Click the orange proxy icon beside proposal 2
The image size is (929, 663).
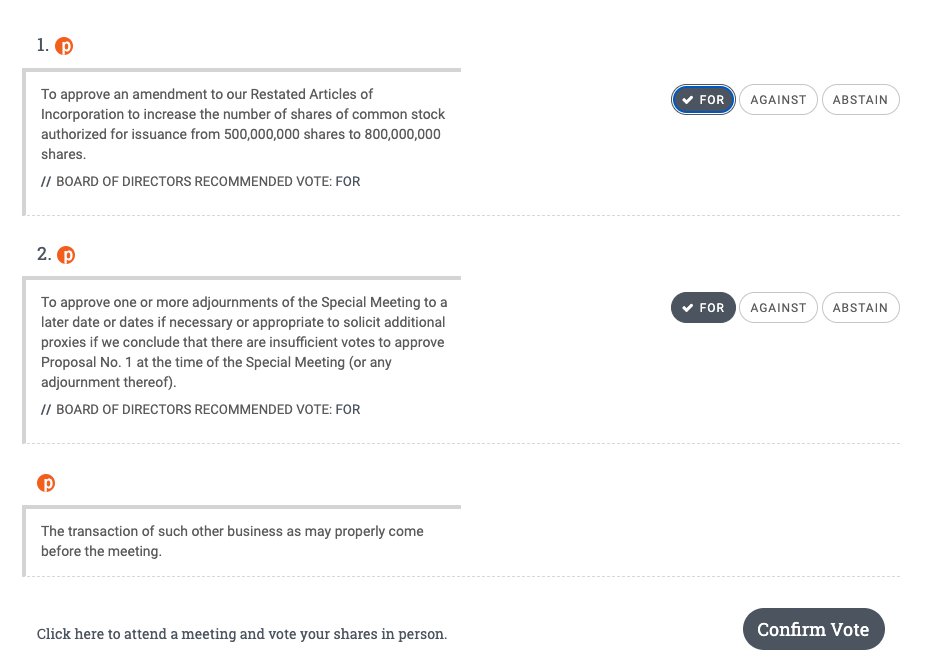coord(66,255)
